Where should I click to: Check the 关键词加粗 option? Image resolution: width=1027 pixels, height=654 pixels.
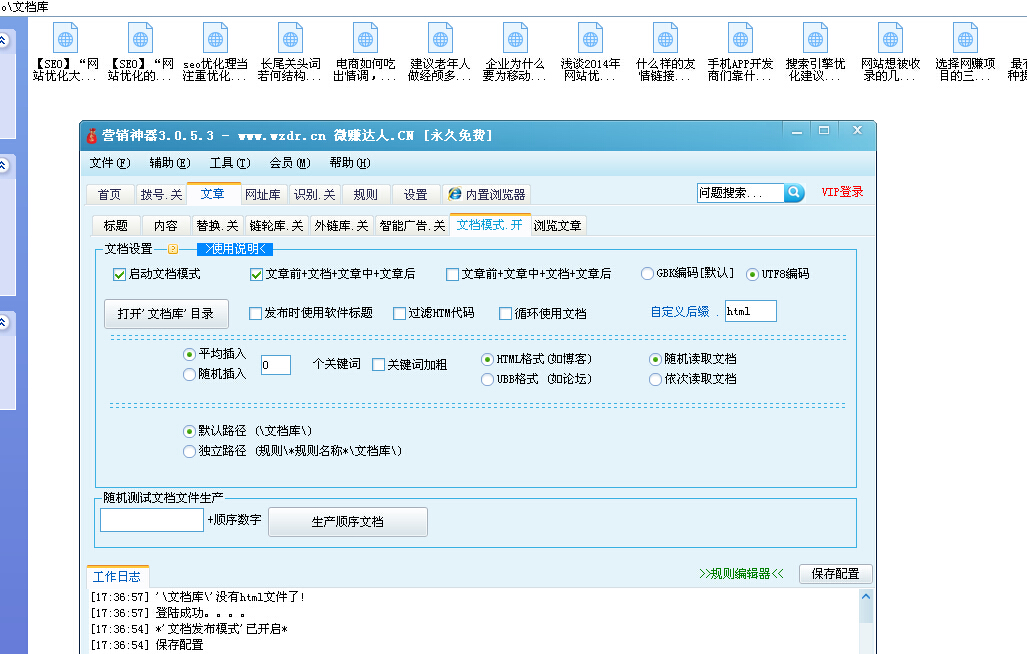(x=378, y=364)
